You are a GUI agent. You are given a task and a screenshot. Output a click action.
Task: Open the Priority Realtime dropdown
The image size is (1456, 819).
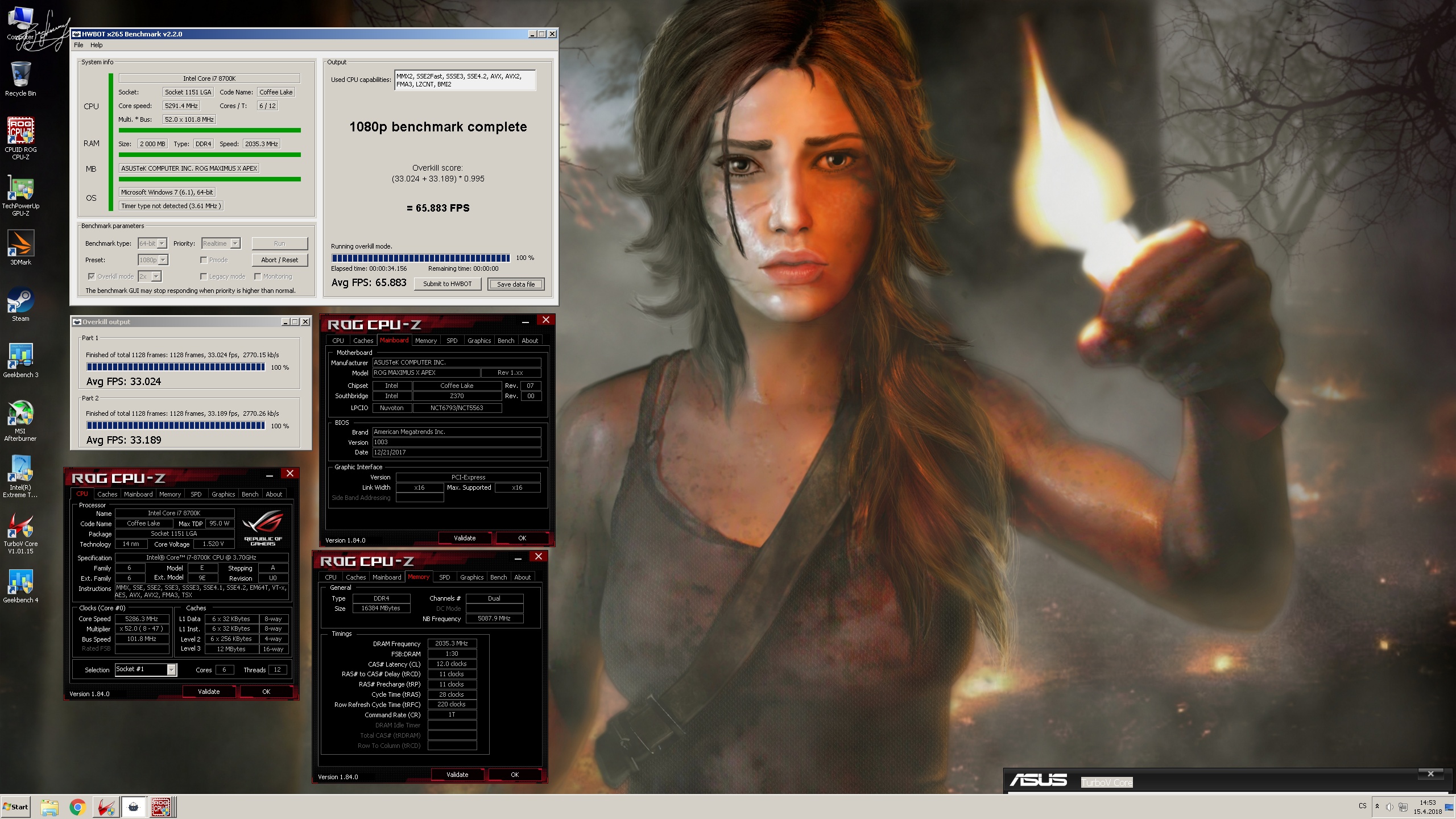221,243
